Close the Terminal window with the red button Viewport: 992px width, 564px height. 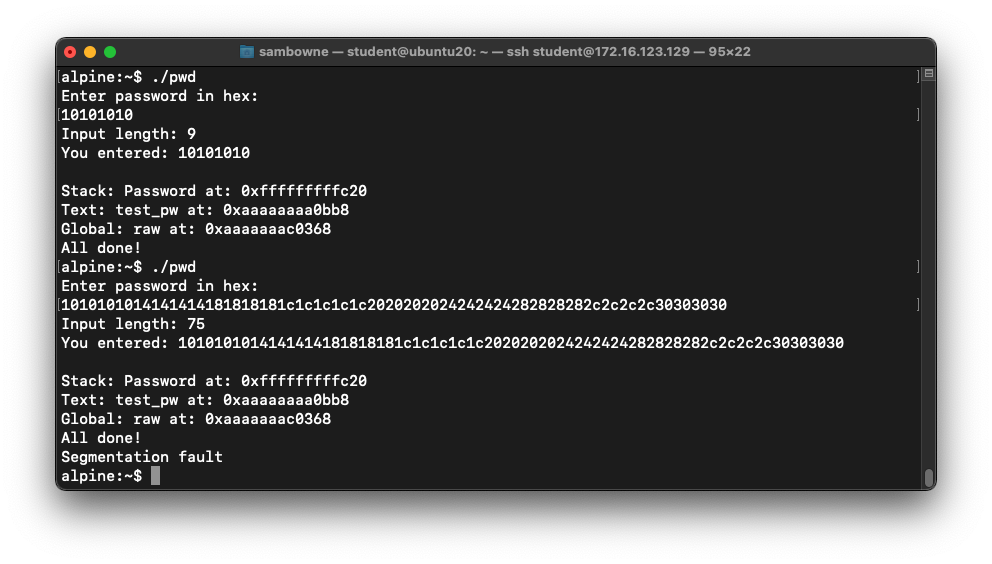tap(70, 52)
